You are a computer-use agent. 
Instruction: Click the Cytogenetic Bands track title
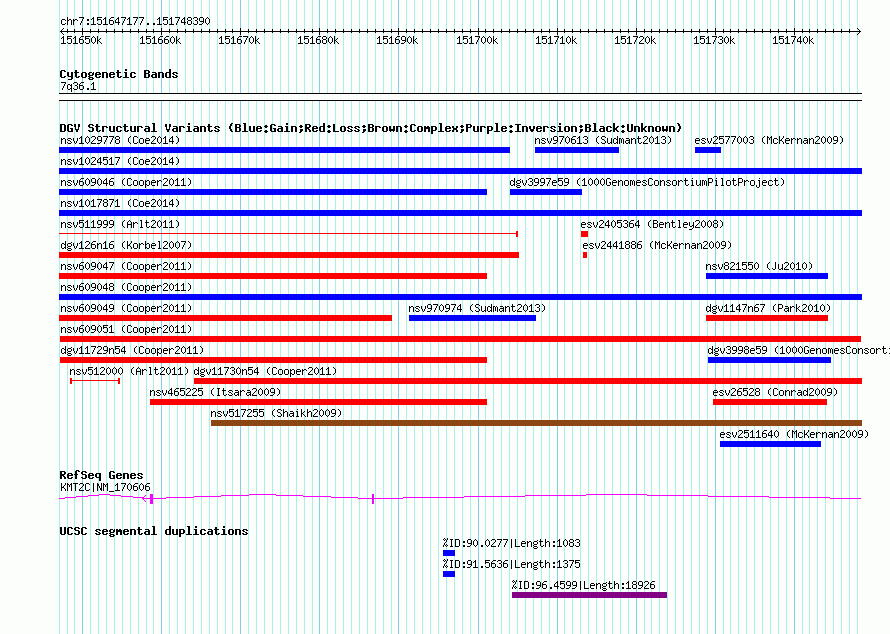pos(119,74)
